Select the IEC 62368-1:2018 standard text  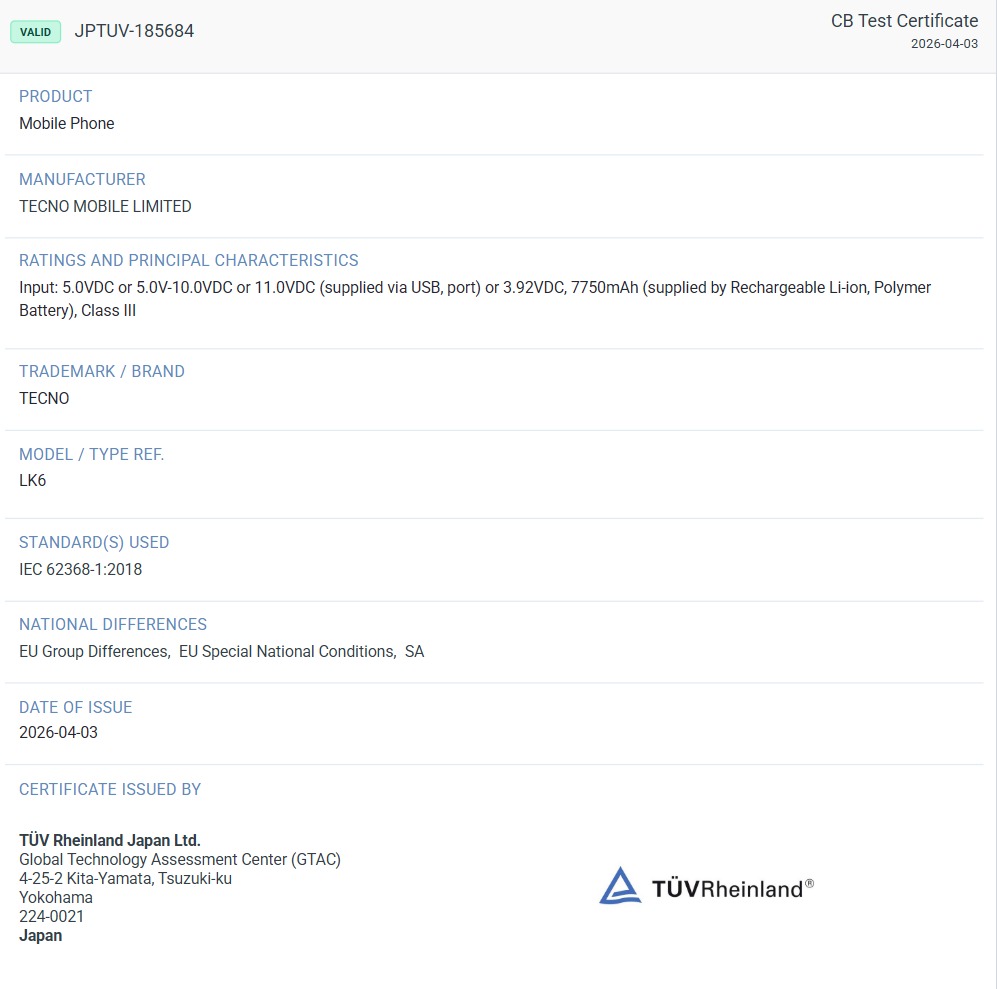[x=81, y=570]
